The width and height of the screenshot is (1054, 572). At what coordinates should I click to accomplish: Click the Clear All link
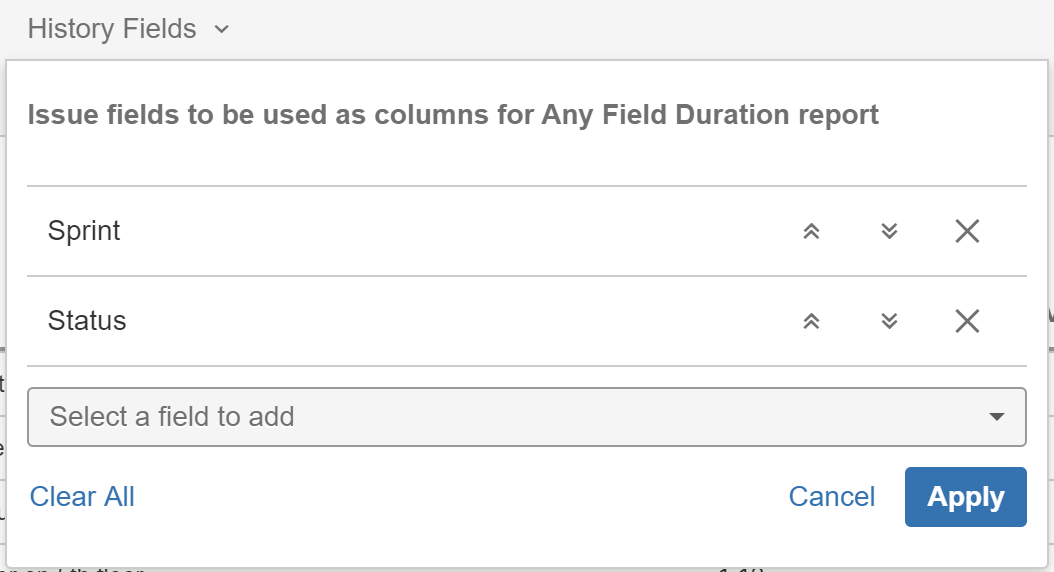click(x=82, y=497)
